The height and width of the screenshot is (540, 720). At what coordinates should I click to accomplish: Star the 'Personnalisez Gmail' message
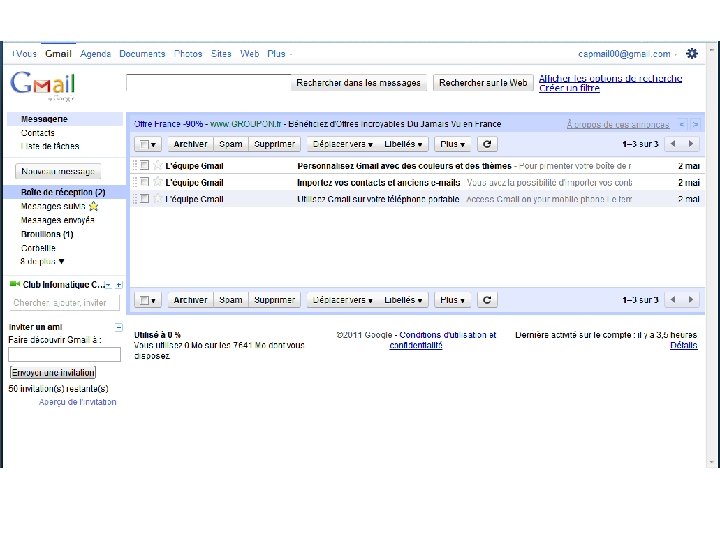pos(158,165)
